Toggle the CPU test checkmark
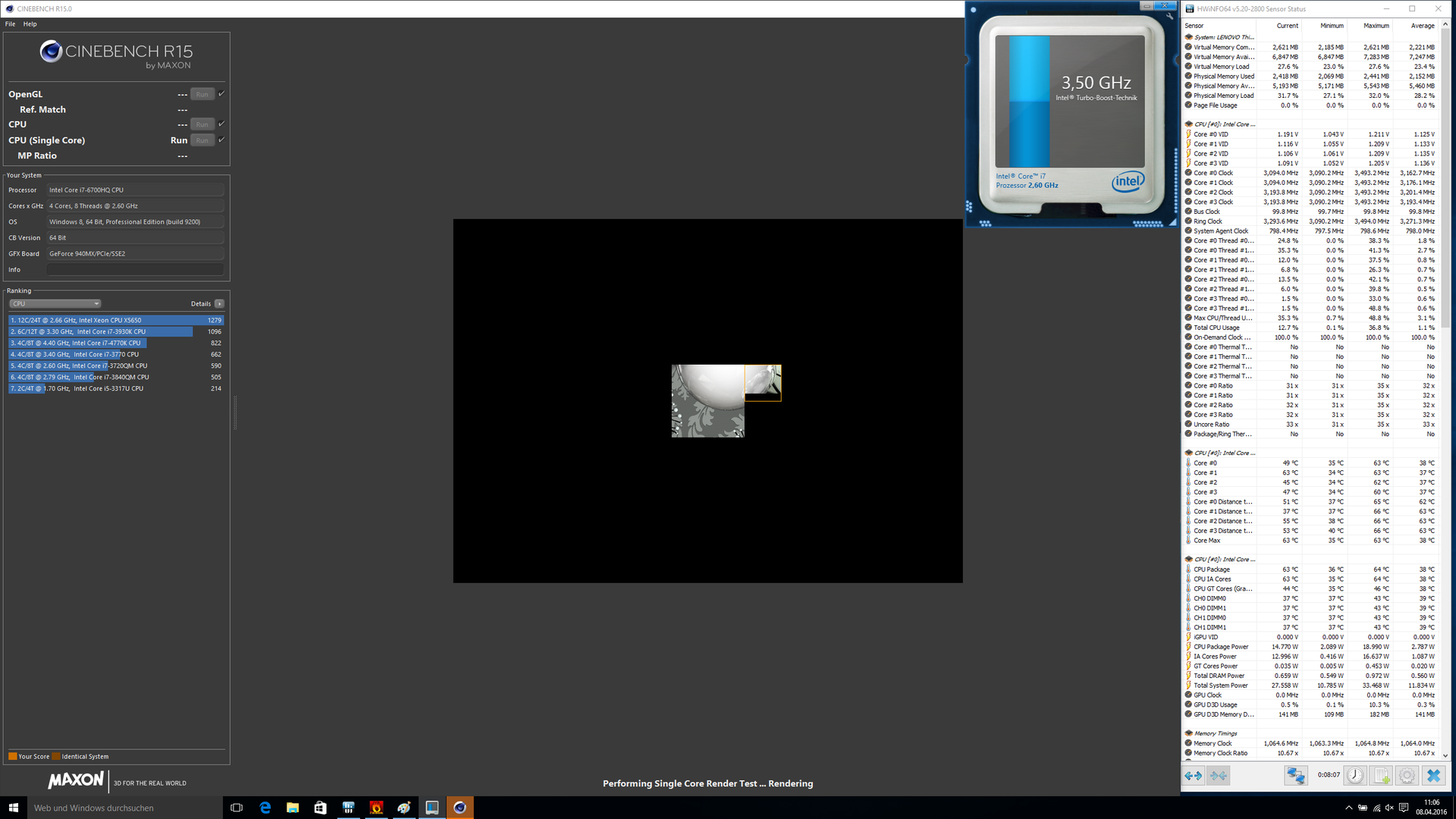The height and width of the screenshot is (819, 1456). tap(221, 124)
